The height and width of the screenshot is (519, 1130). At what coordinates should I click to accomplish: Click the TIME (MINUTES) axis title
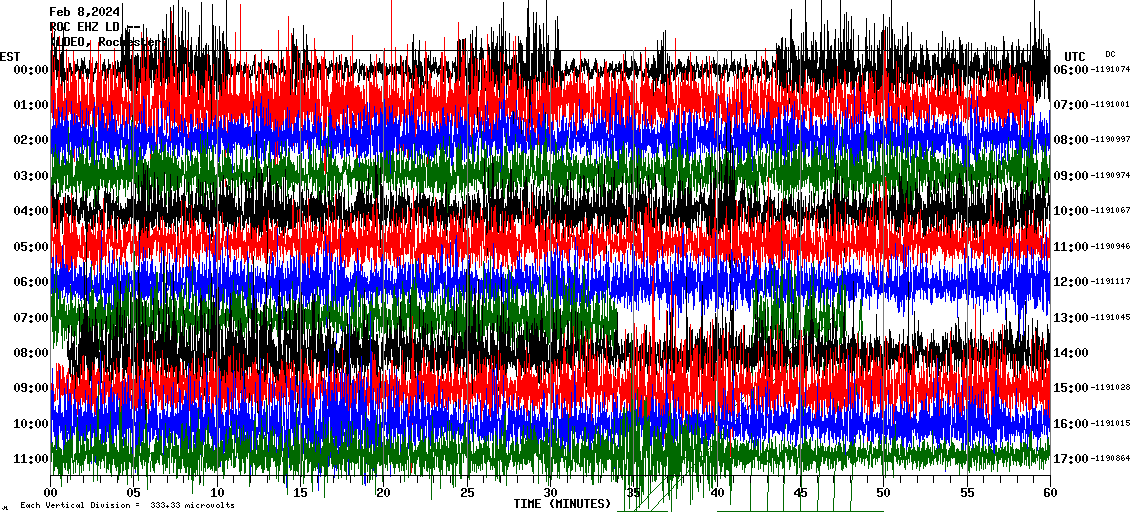563,504
